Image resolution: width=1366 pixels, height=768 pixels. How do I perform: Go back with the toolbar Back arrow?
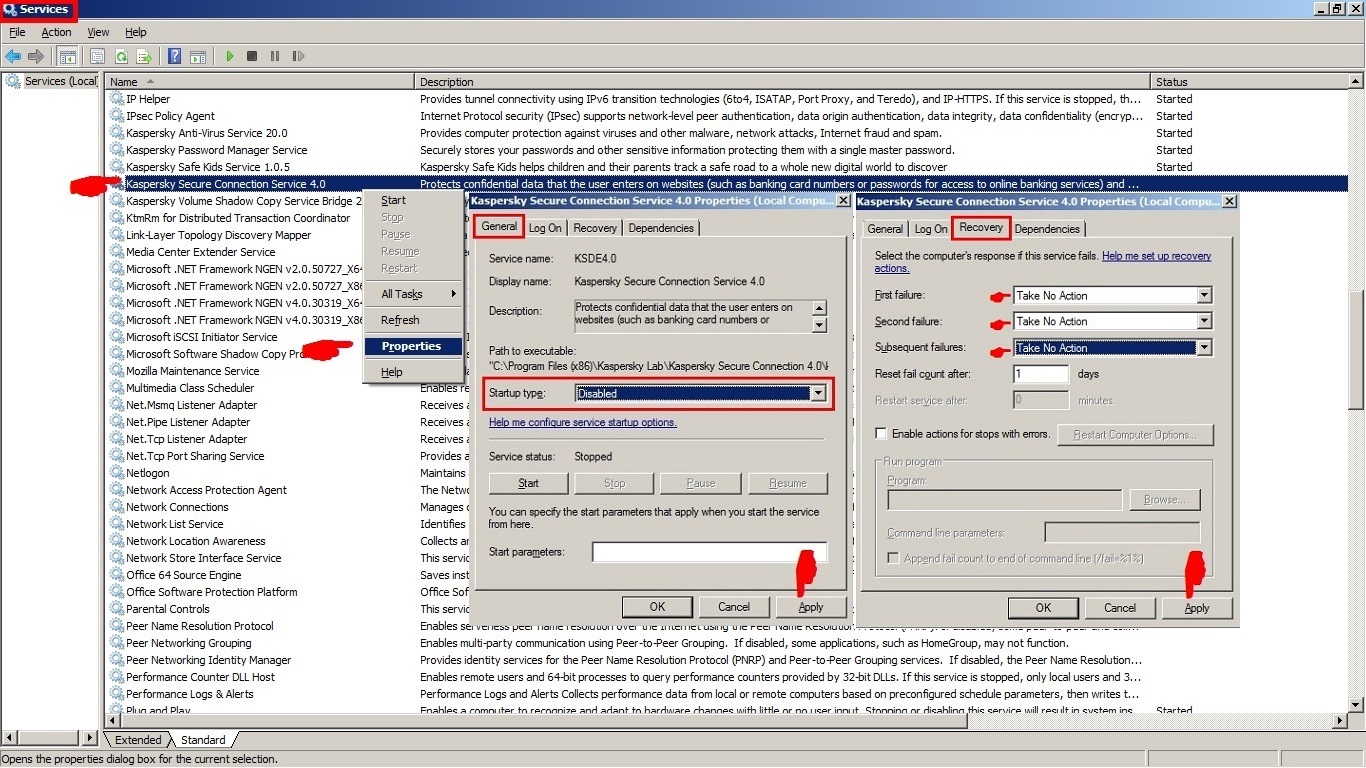(x=13, y=57)
